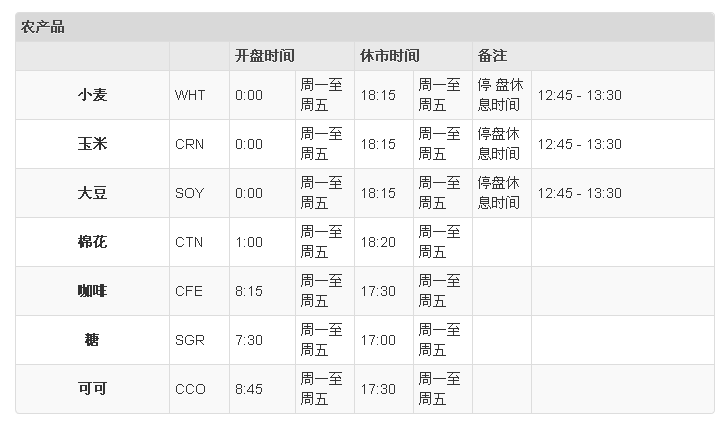Click the SOY symbol code
The image size is (728, 424).
click(x=189, y=193)
